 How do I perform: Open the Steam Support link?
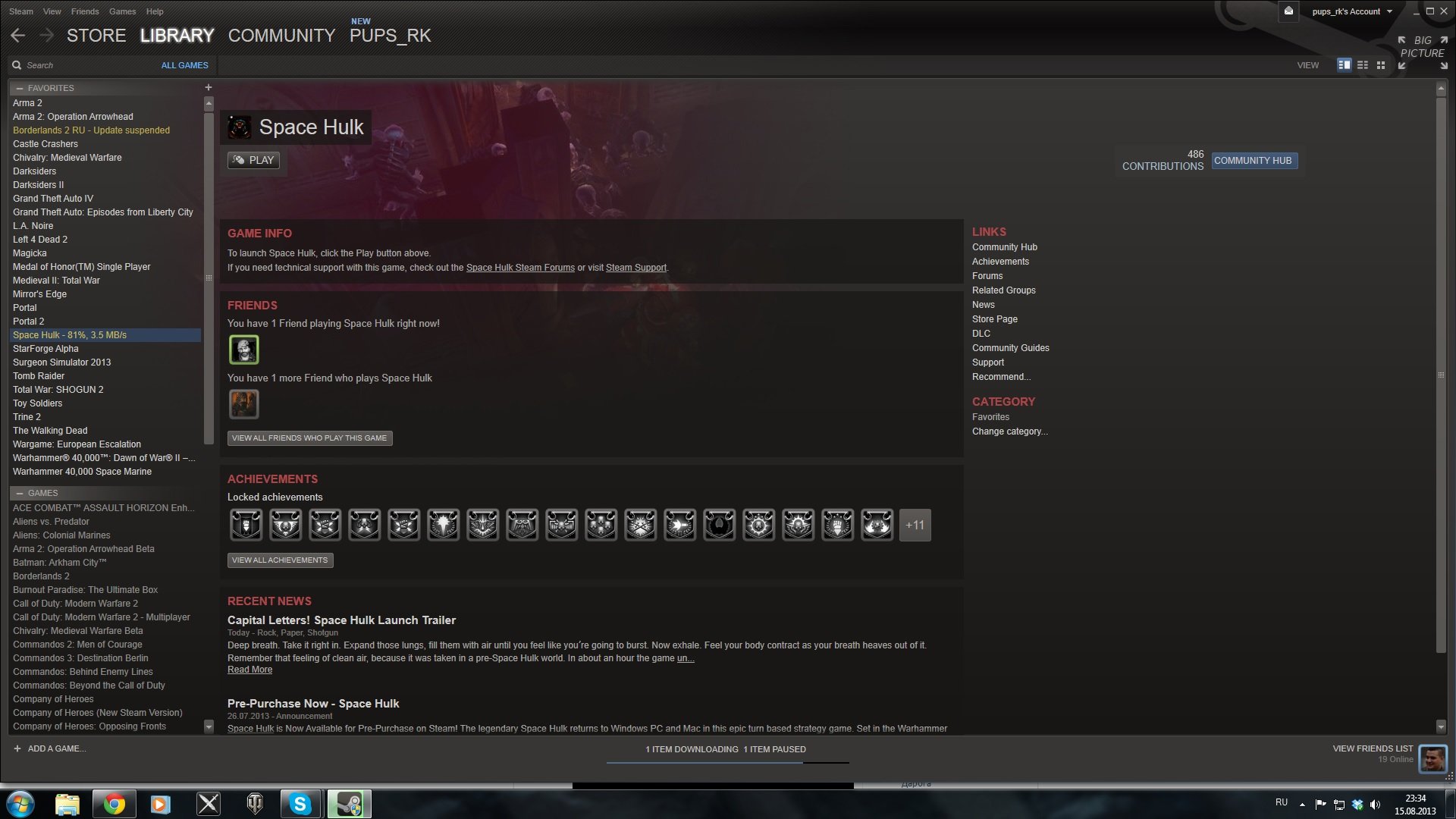click(636, 268)
